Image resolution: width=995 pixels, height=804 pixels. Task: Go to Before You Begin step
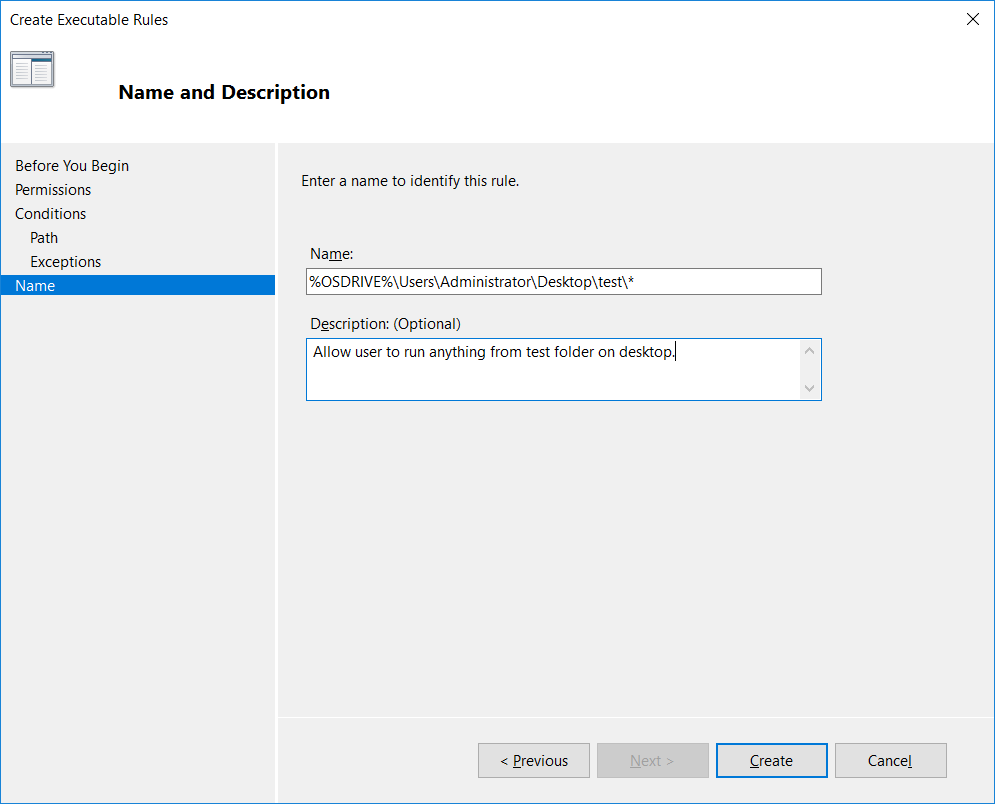(72, 166)
